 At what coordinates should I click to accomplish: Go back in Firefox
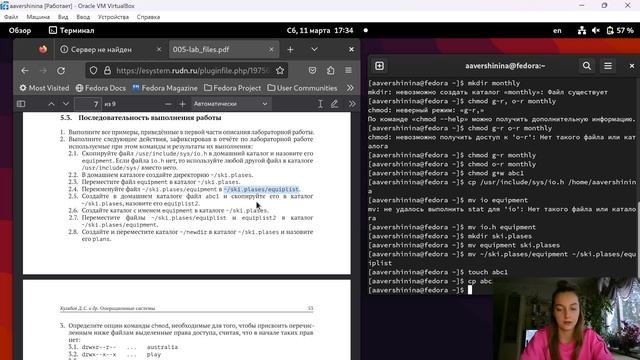point(24,71)
